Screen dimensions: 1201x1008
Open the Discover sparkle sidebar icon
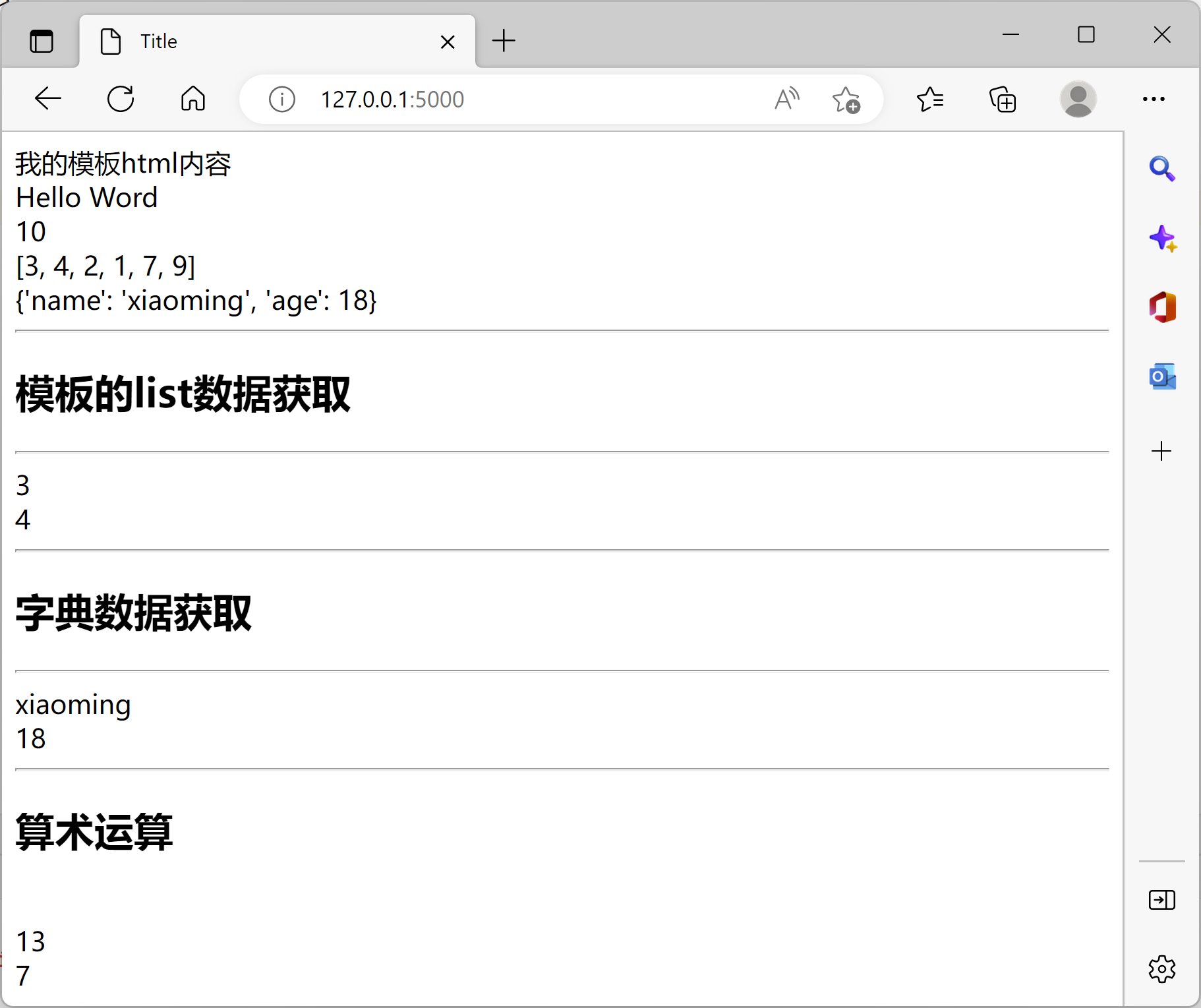coord(1162,239)
